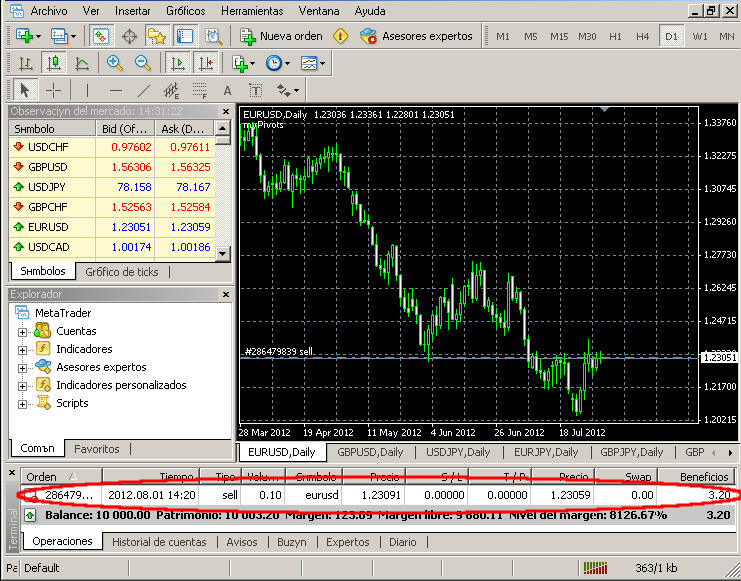The height and width of the screenshot is (581, 741).
Task: Click the zoom out magnifier icon
Action: [x=143, y=63]
